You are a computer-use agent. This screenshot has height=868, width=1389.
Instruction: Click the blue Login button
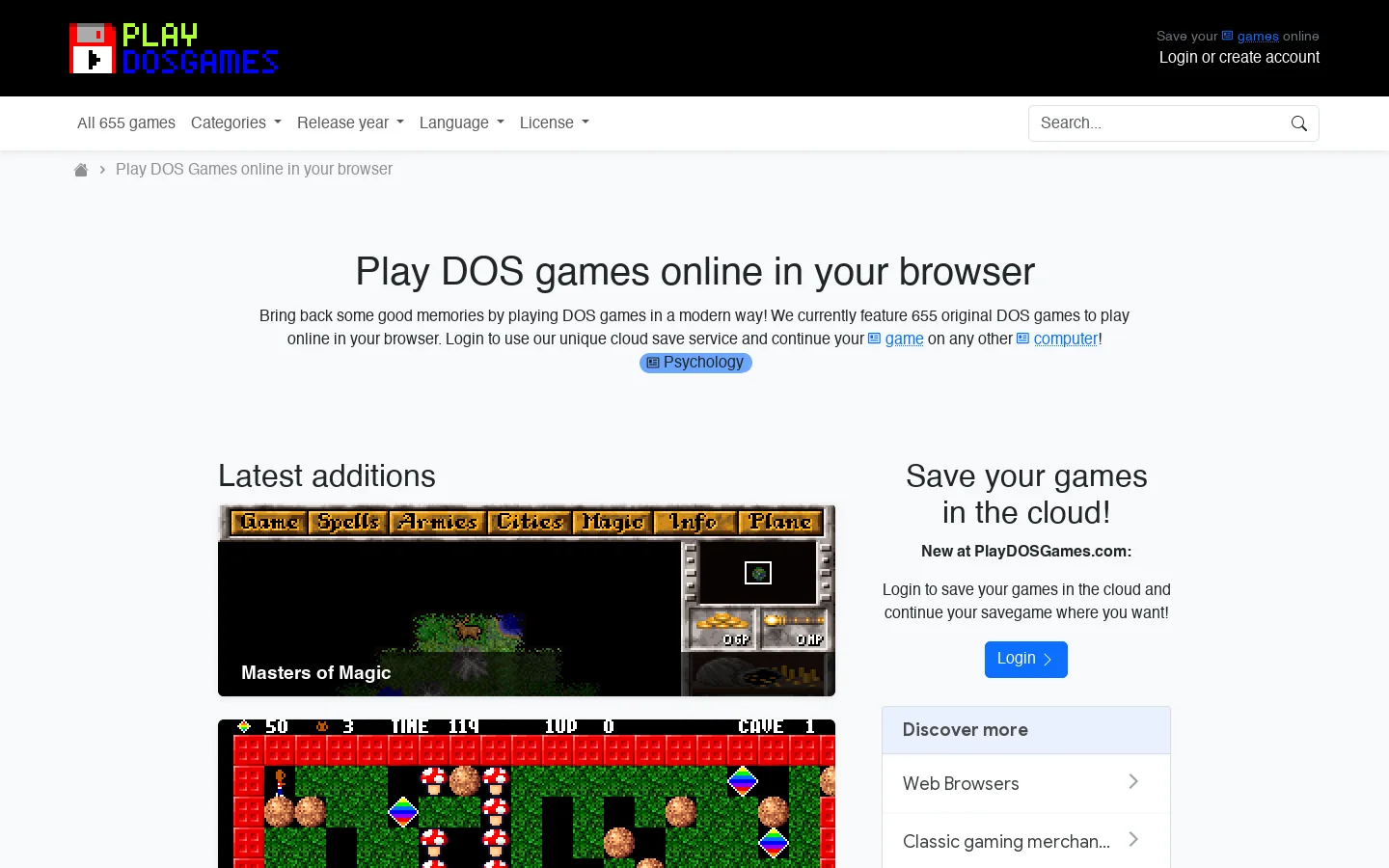click(x=1025, y=660)
